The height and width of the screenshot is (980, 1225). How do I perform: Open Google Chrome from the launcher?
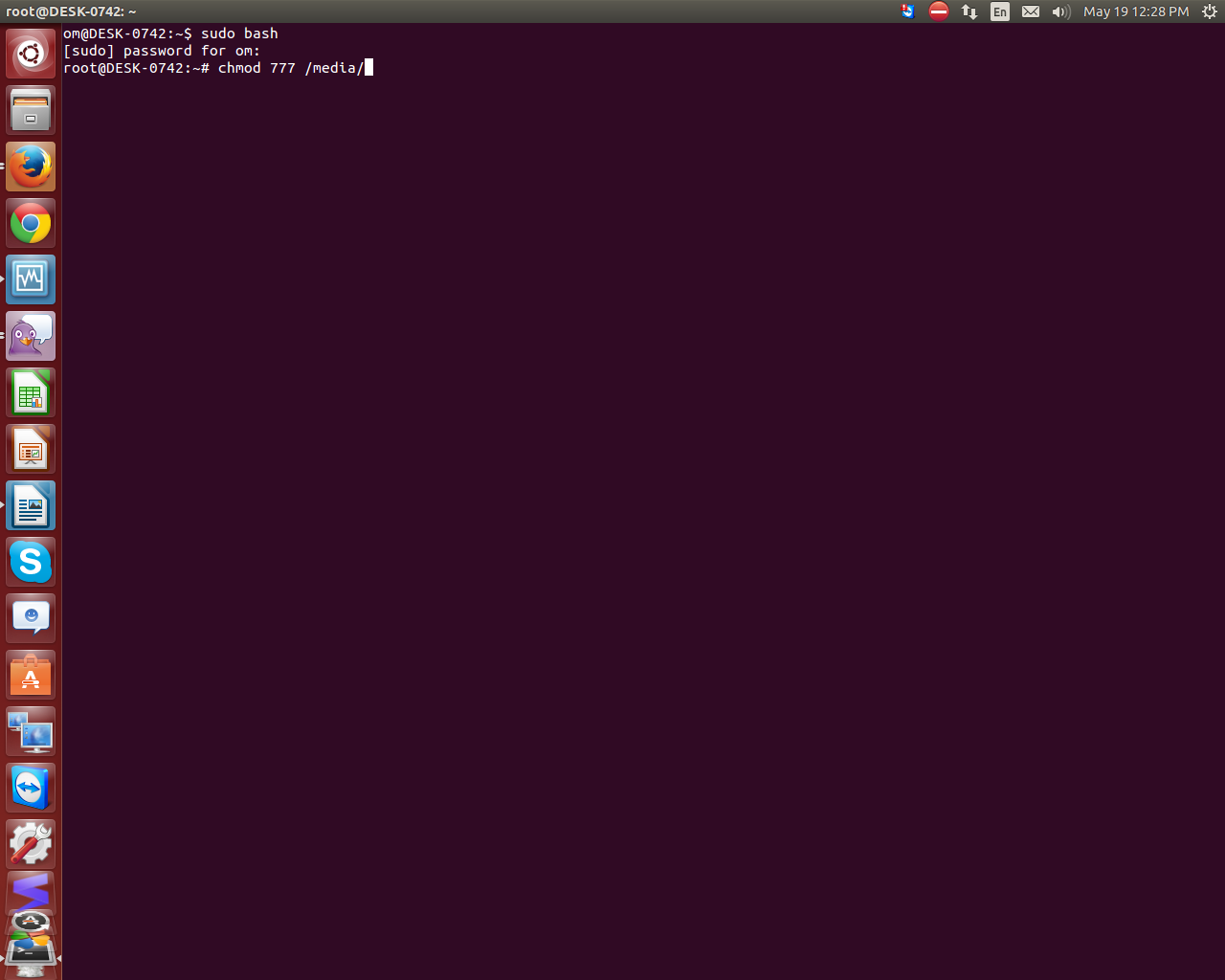click(30, 222)
